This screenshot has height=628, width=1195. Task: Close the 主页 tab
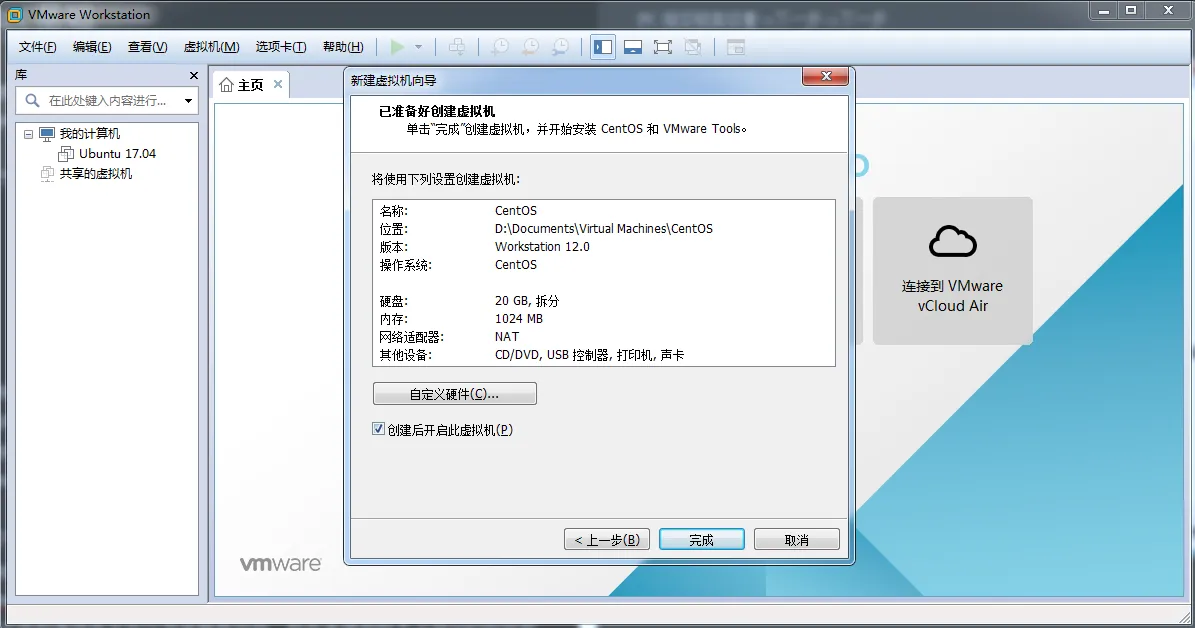click(x=278, y=84)
